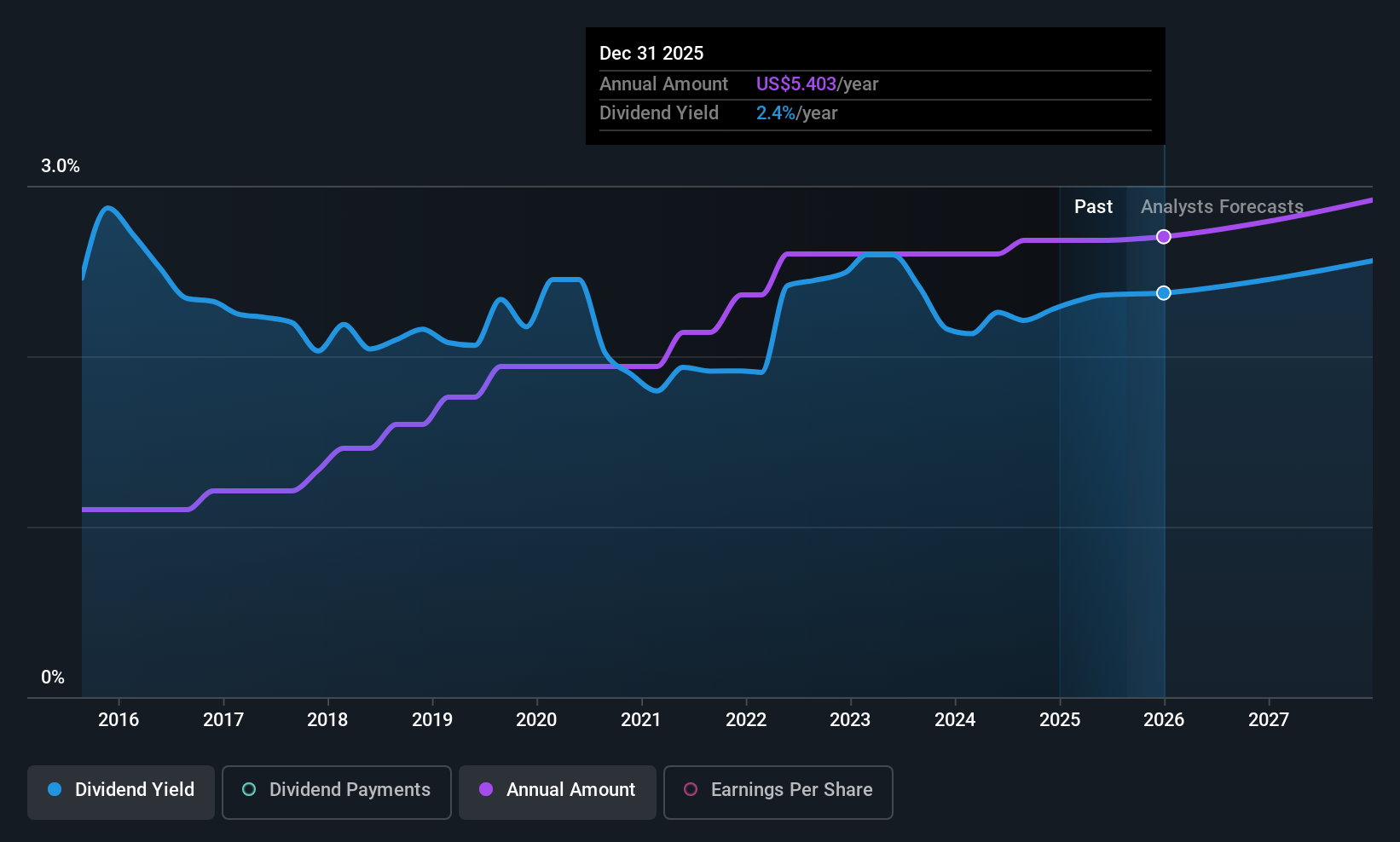Screen dimensions: 1400x842
Task: Click the Dec 31 2025 tooltip date
Action: click(651, 54)
